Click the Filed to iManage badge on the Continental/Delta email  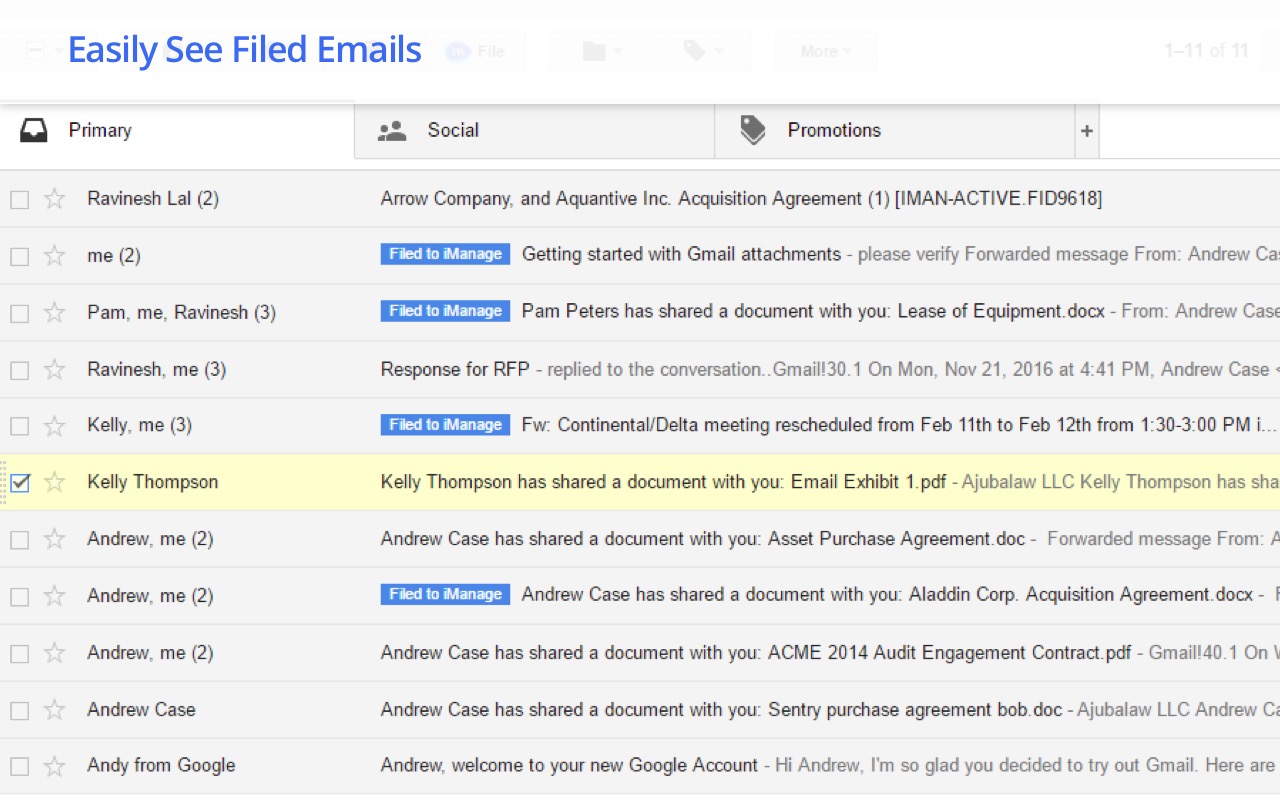(x=444, y=424)
